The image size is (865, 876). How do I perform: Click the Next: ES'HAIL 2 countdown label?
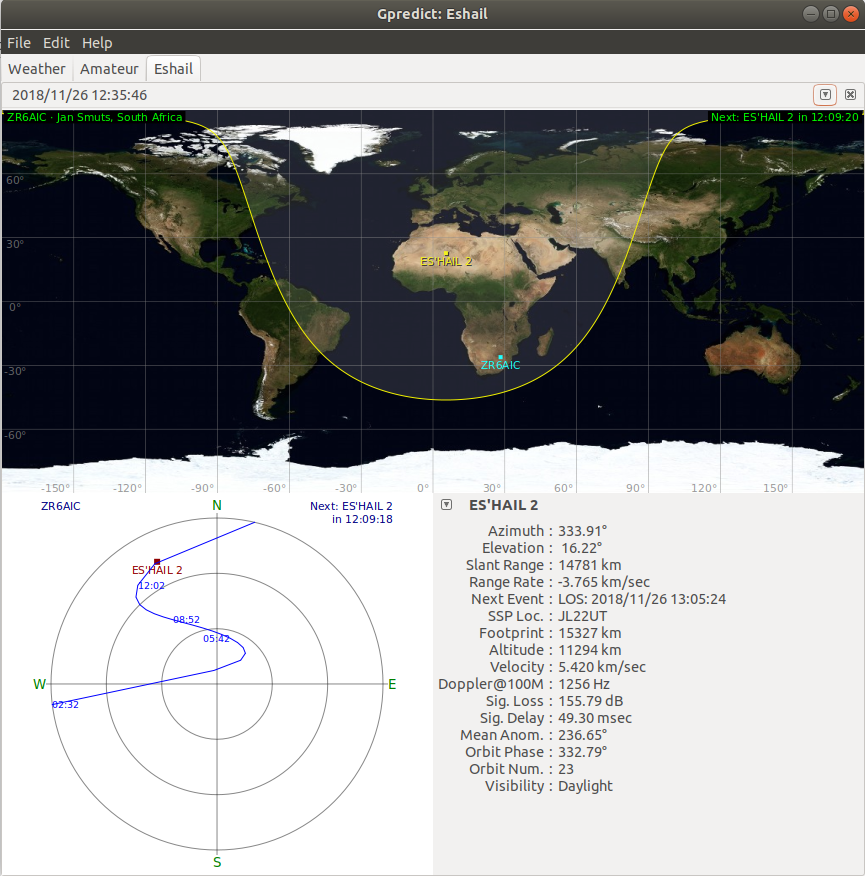tap(351, 512)
